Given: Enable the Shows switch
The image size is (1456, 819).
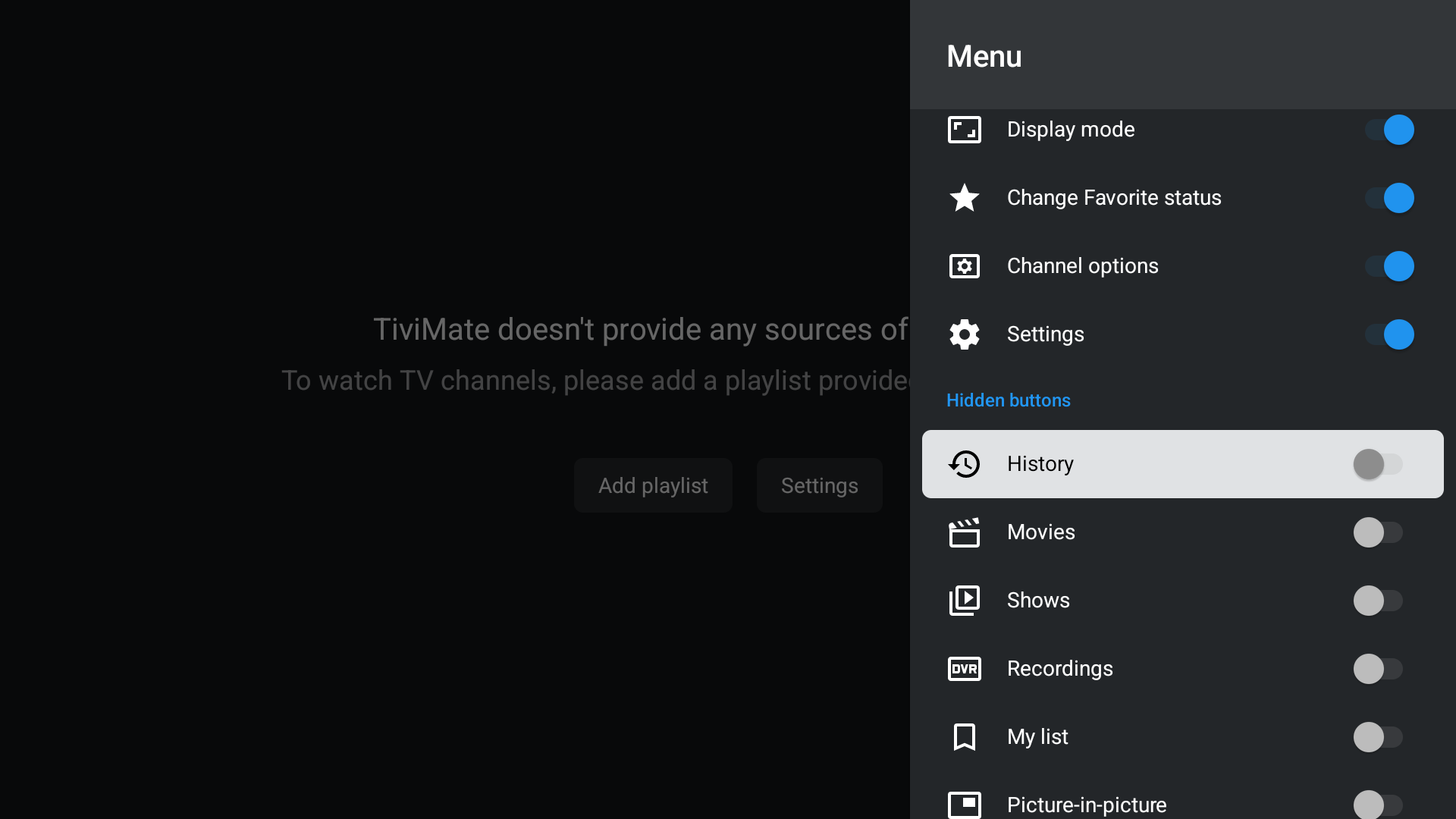Looking at the screenshot, I should [1378, 601].
